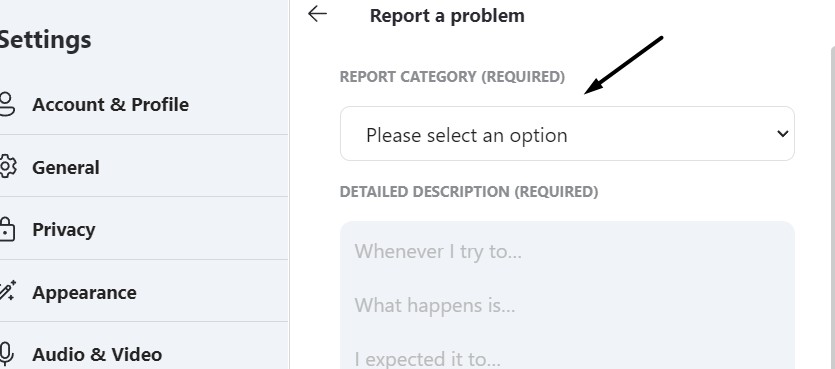Click the 'I expected it to...' placeholder line
This screenshot has width=835, height=369.
click(x=428, y=359)
